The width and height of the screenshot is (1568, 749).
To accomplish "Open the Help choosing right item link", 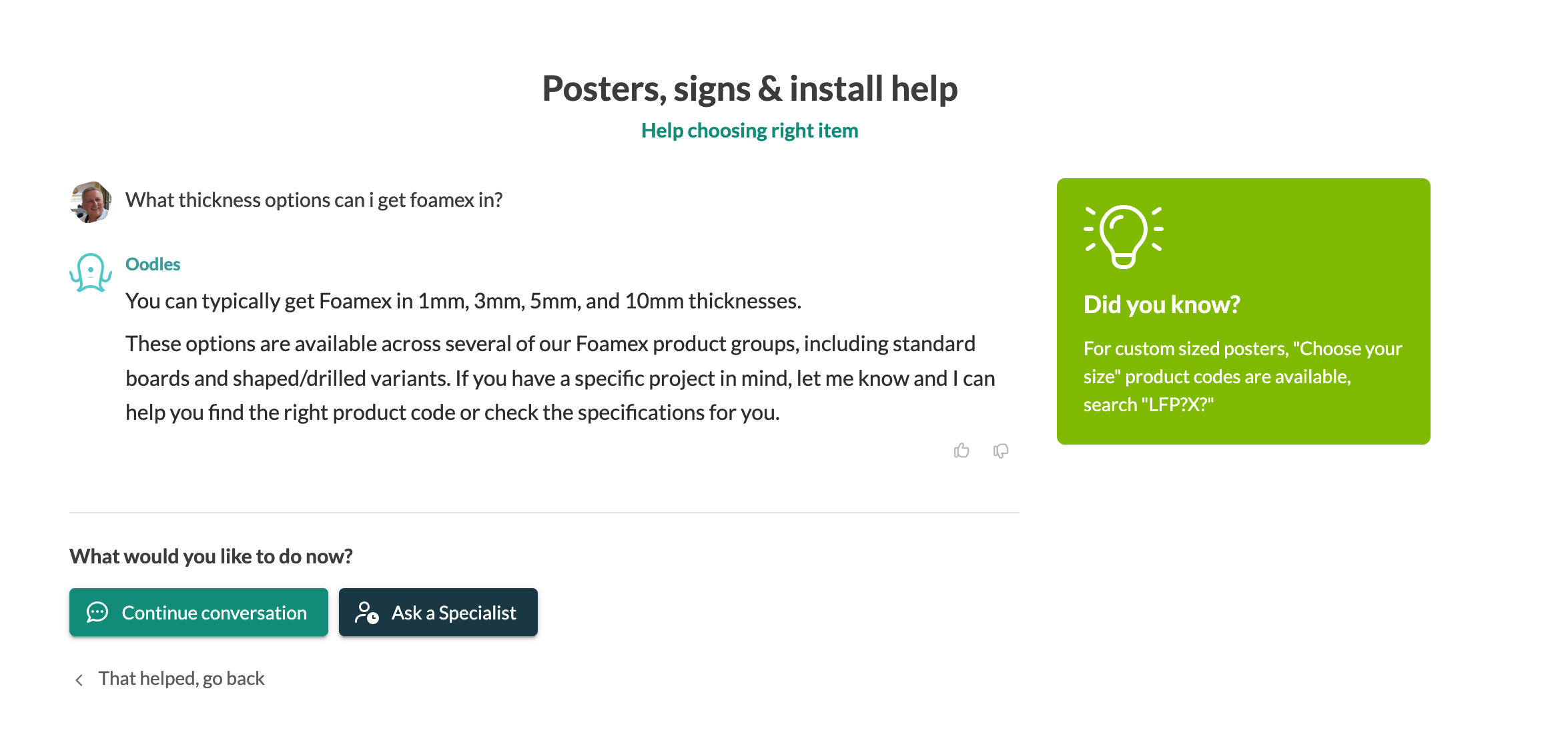I will coord(749,130).
